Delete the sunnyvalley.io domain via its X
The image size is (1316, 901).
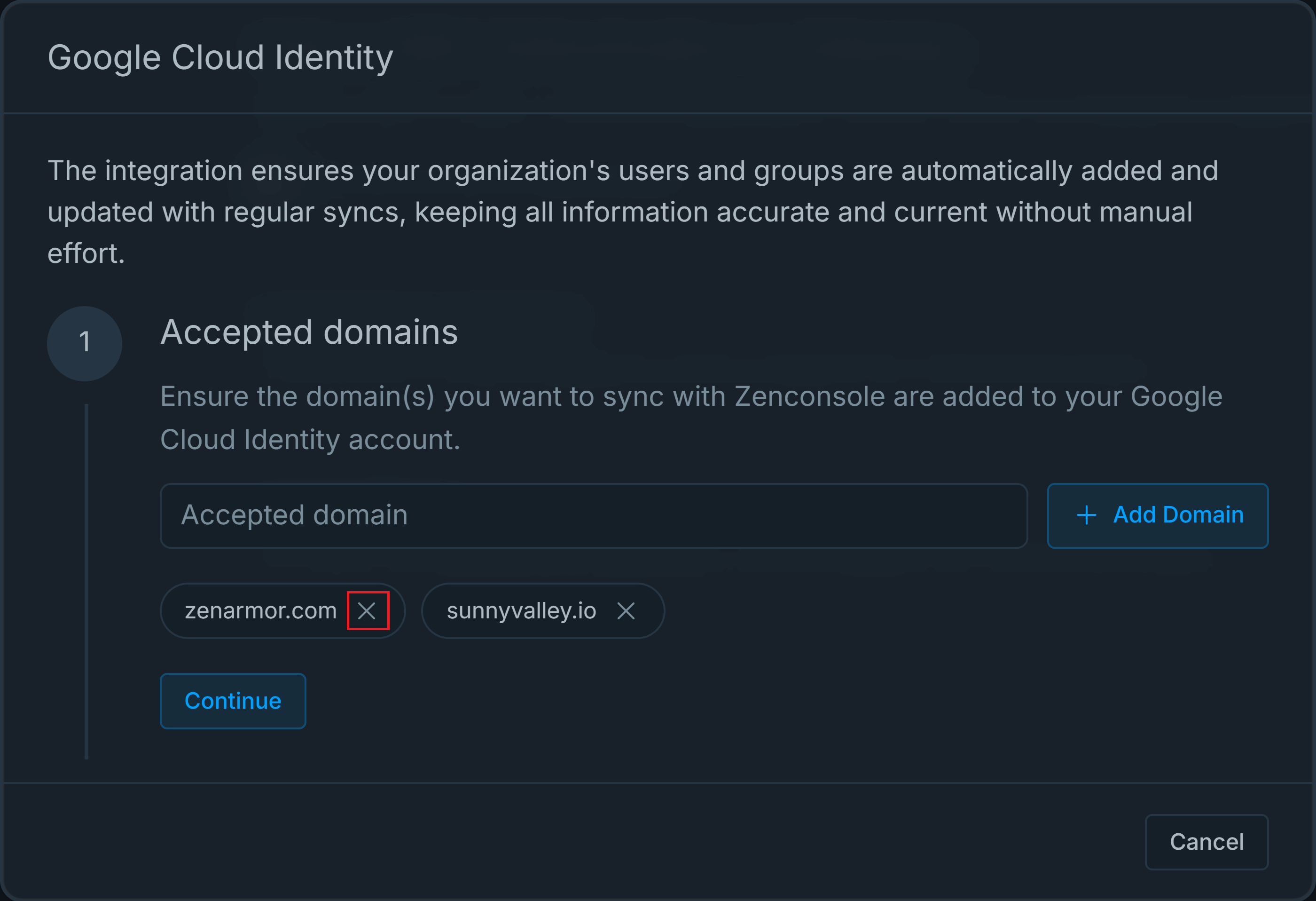pos(626,611)
